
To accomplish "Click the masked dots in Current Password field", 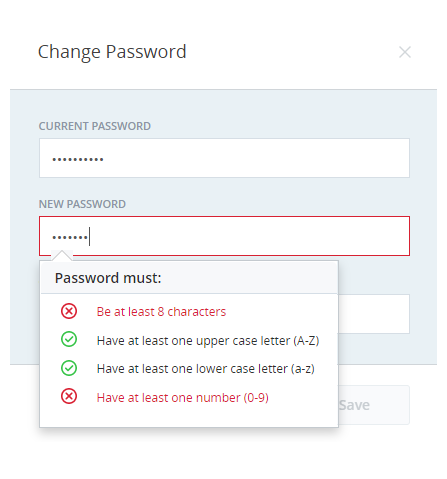I will tap(78, 159).
